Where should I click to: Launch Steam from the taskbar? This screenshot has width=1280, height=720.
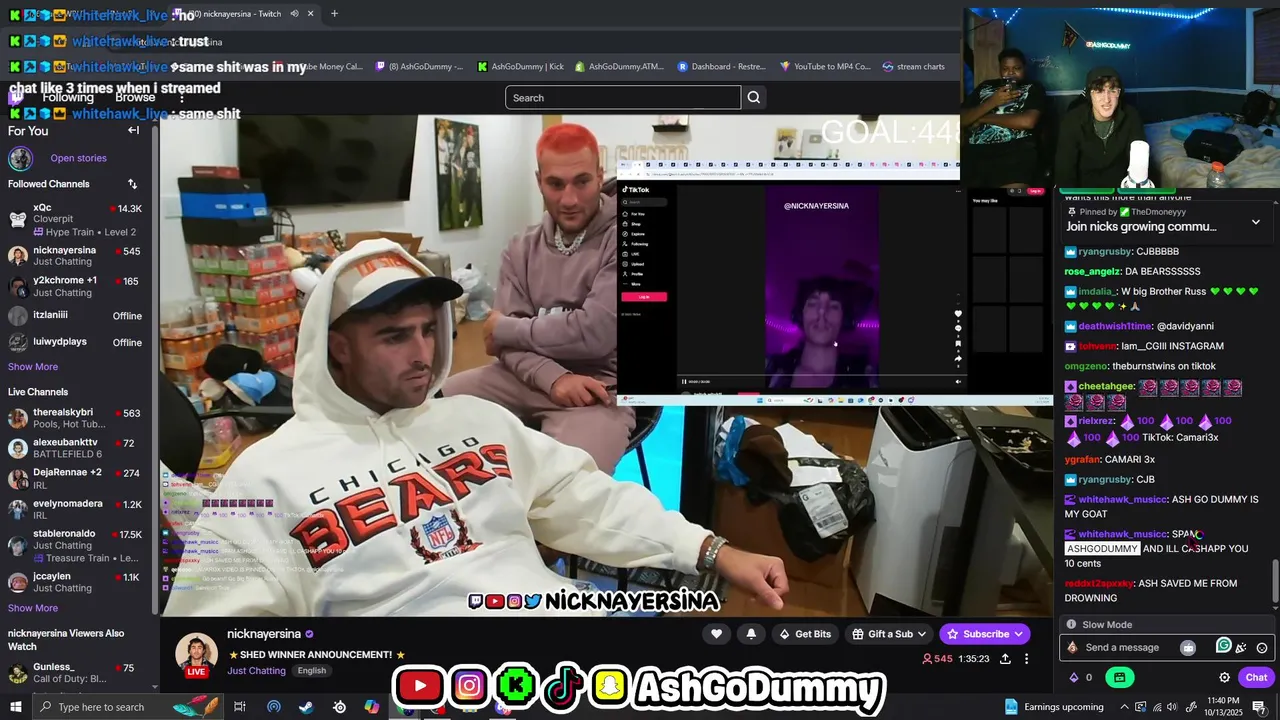pos(306,707)
